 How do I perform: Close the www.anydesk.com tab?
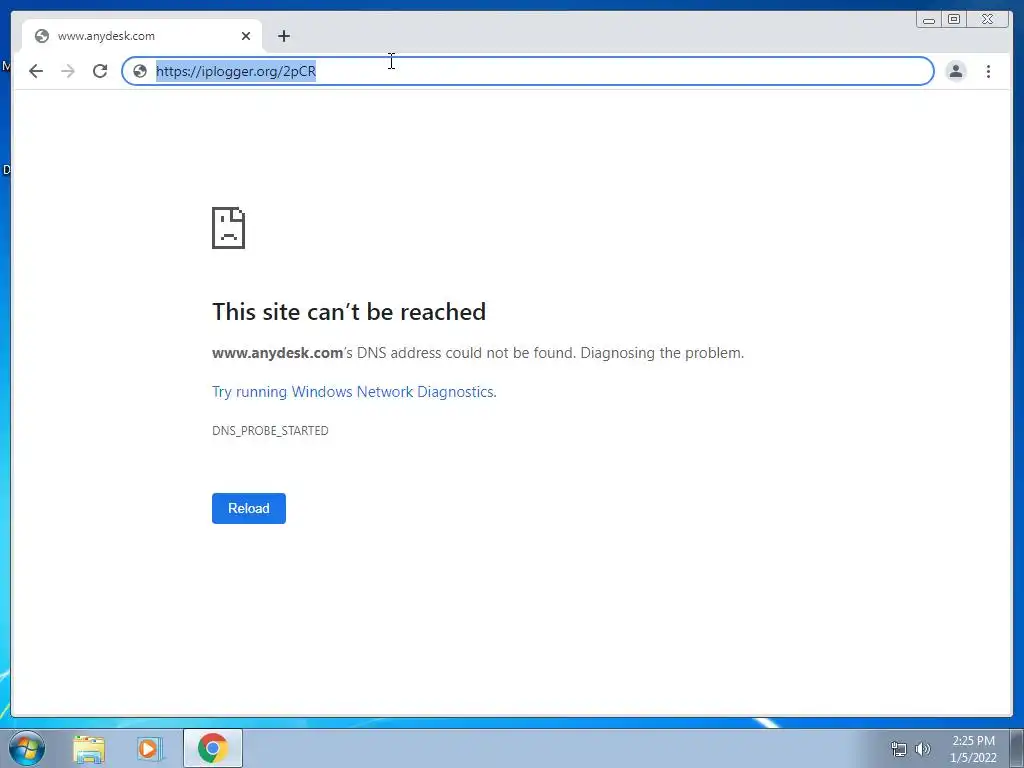(x=246, y=36)
